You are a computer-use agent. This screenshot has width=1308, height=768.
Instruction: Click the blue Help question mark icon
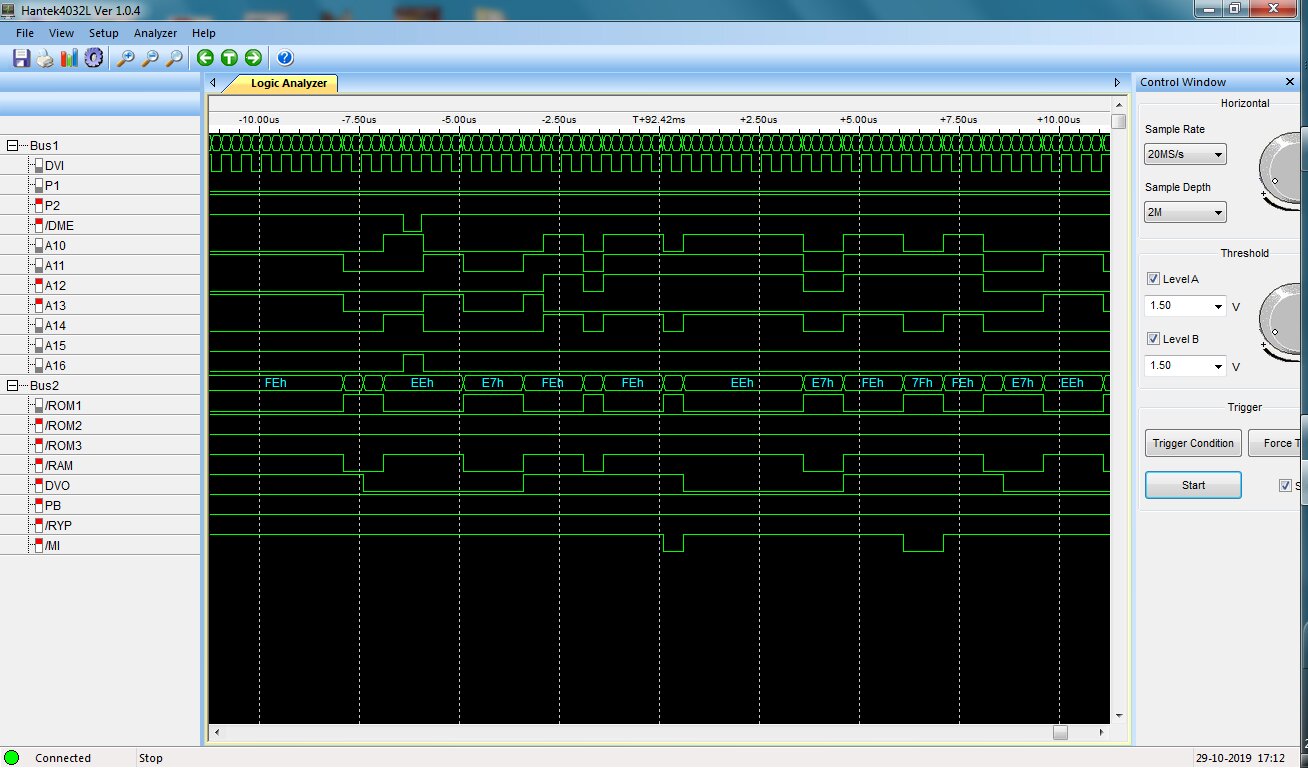tap(285, 58)
